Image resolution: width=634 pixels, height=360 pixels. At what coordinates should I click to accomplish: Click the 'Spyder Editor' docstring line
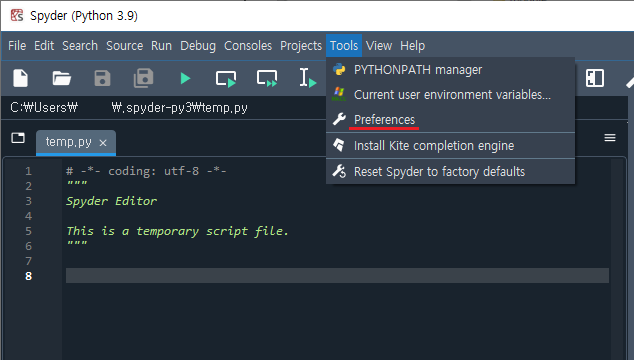[112, 201]
